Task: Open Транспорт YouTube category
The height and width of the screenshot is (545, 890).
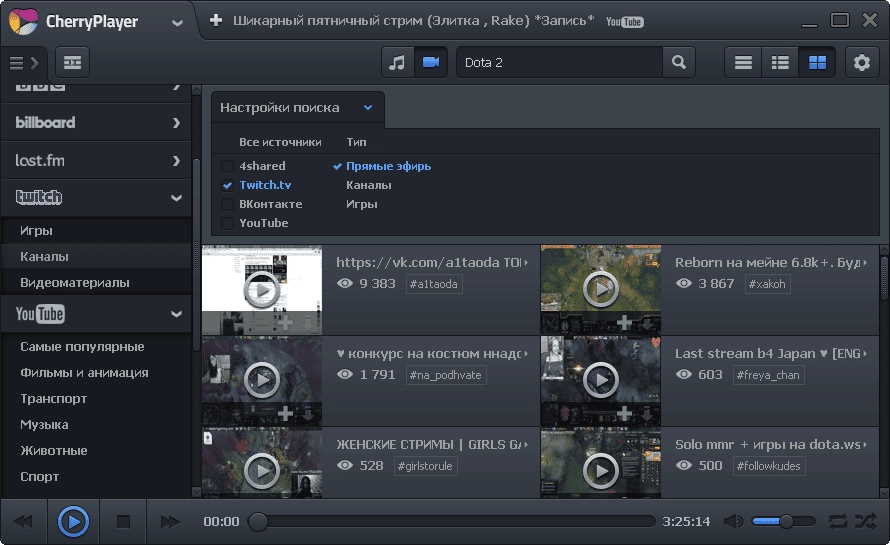Action: coord(53,399)
